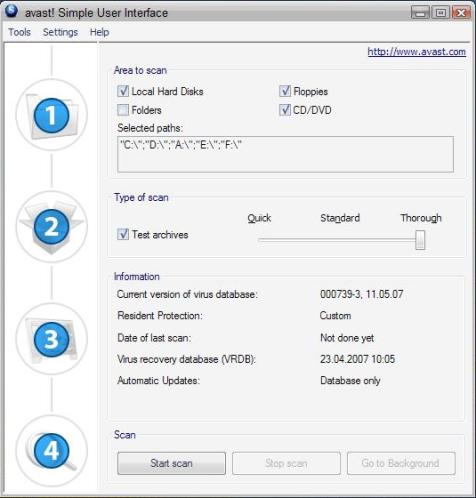Enable the Folders checkbox
Screen dimensions: 476x498
[x=123, y=110]
